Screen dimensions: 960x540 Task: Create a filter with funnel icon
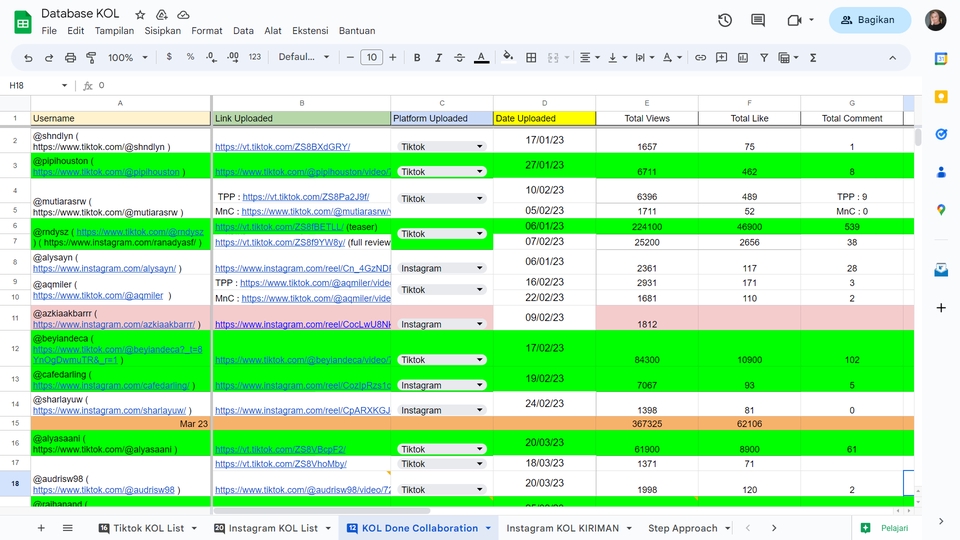764,58
